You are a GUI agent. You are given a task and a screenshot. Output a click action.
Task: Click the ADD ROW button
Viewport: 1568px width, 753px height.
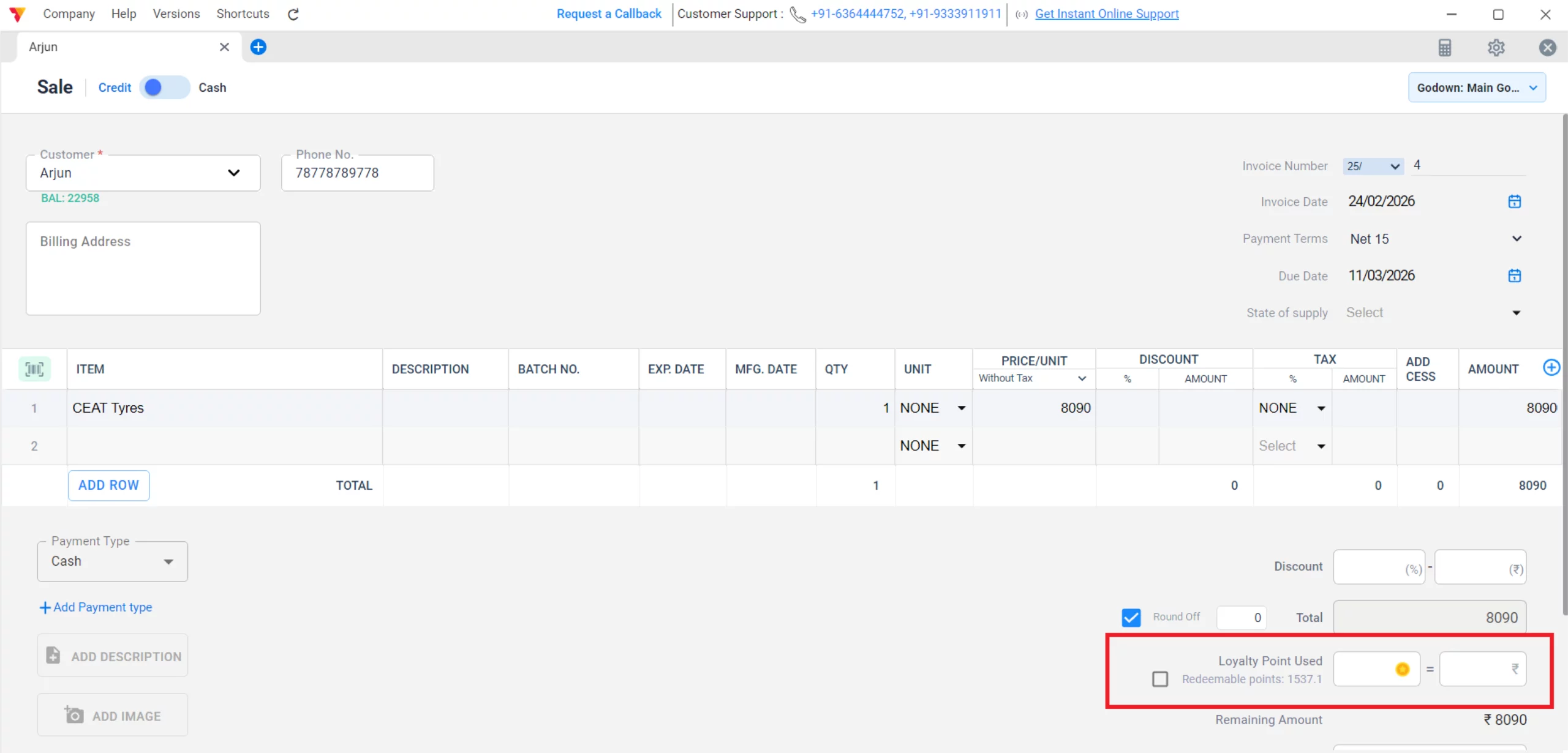tap(108, 485)
